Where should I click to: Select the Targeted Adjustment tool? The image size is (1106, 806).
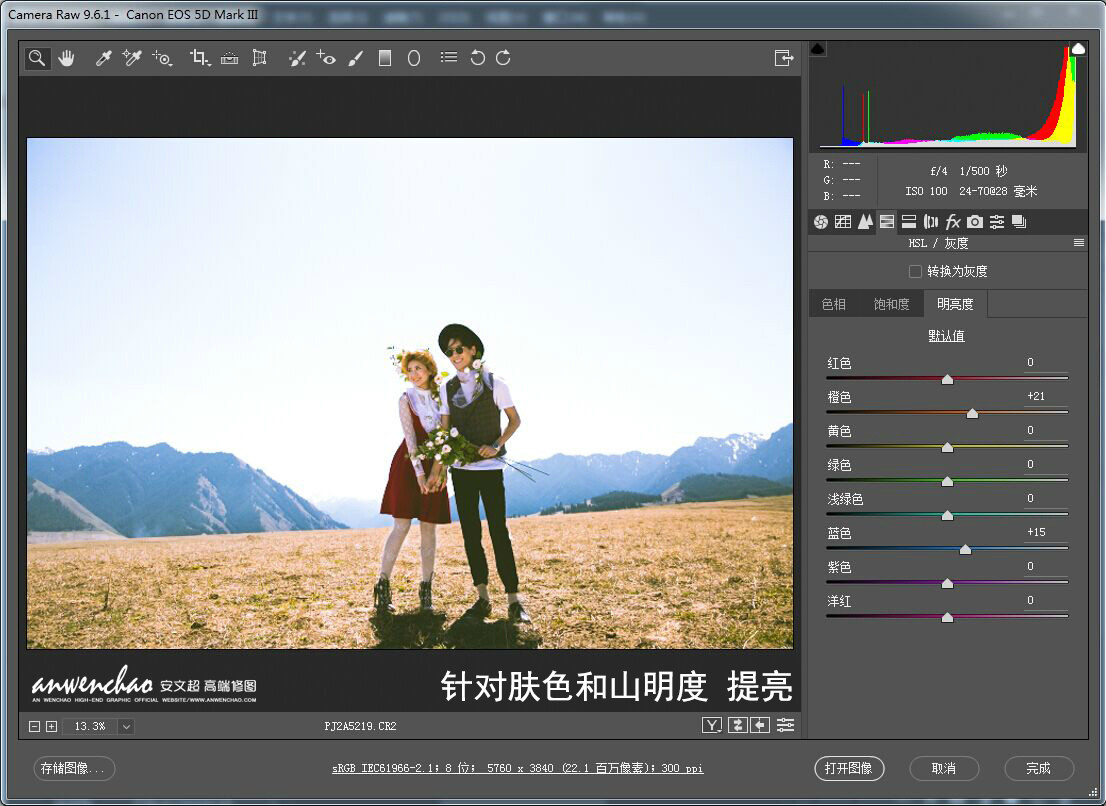pos(162,58)
